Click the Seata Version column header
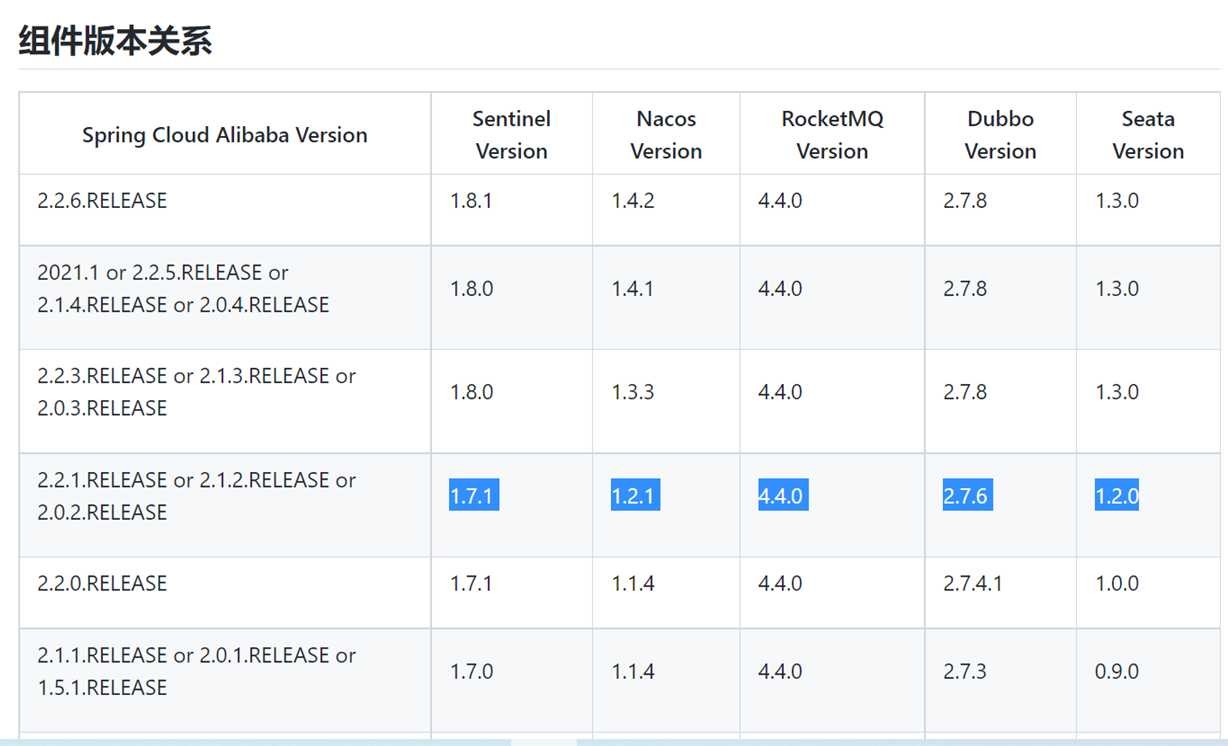The height and width of the screenshot is (746, 1228). pyautogui.click(x=1148, y=135)
